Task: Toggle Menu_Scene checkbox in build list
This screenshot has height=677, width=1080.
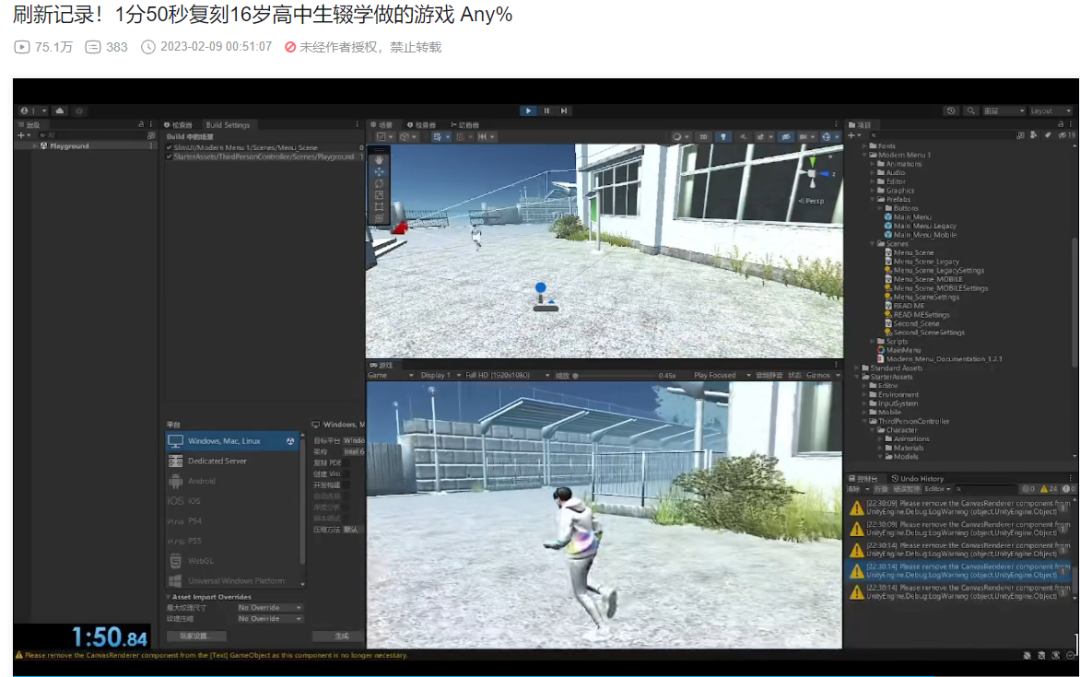Action: [x=169, y=147]
